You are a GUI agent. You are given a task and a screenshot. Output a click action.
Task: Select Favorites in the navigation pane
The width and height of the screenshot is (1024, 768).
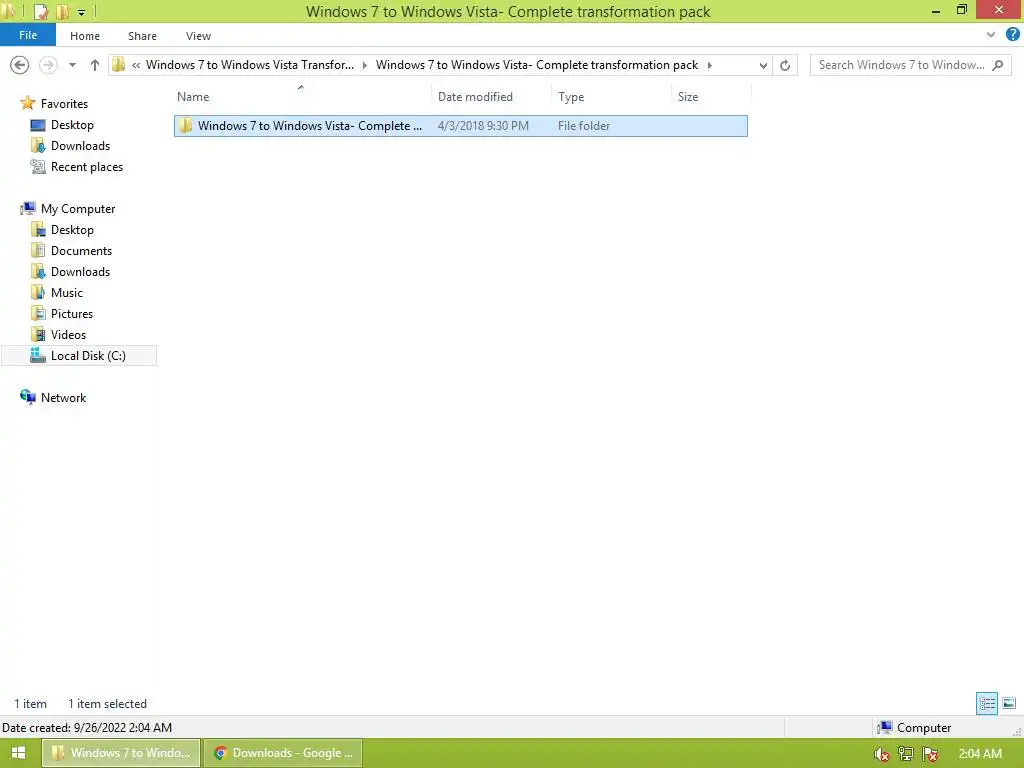(64, 104)
